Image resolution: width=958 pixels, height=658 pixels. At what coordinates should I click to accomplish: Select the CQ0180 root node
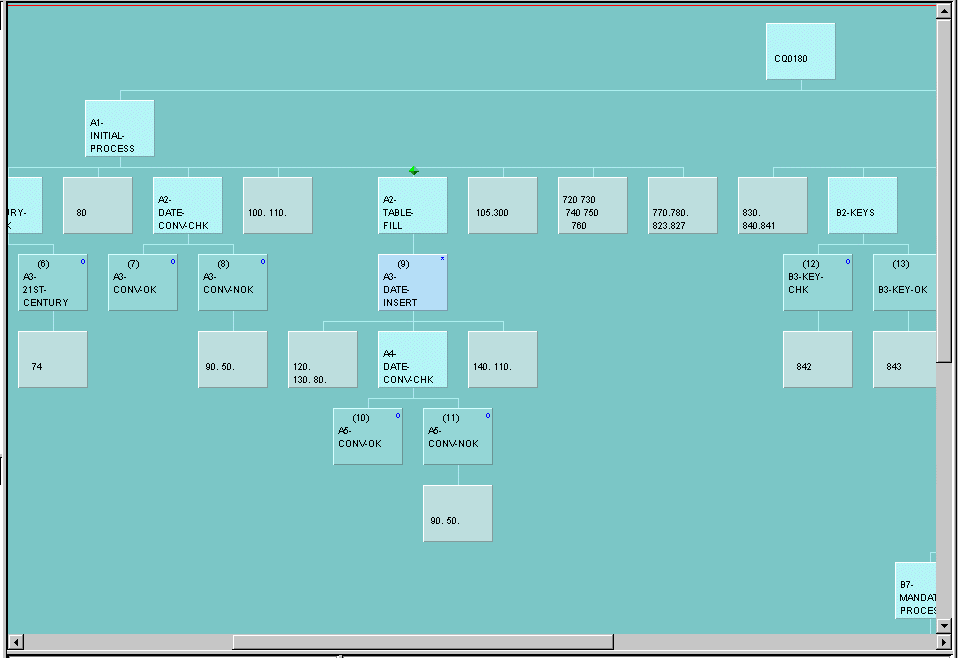tap(800, 52)
